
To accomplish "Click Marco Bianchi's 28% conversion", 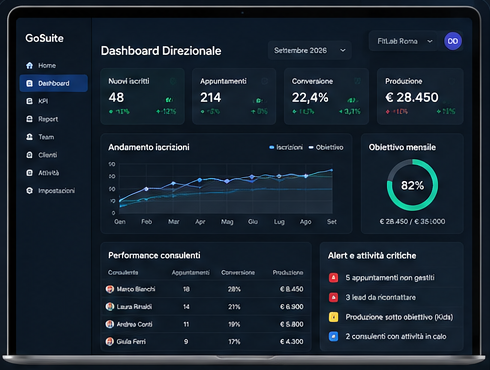I will tap(234, 289).
